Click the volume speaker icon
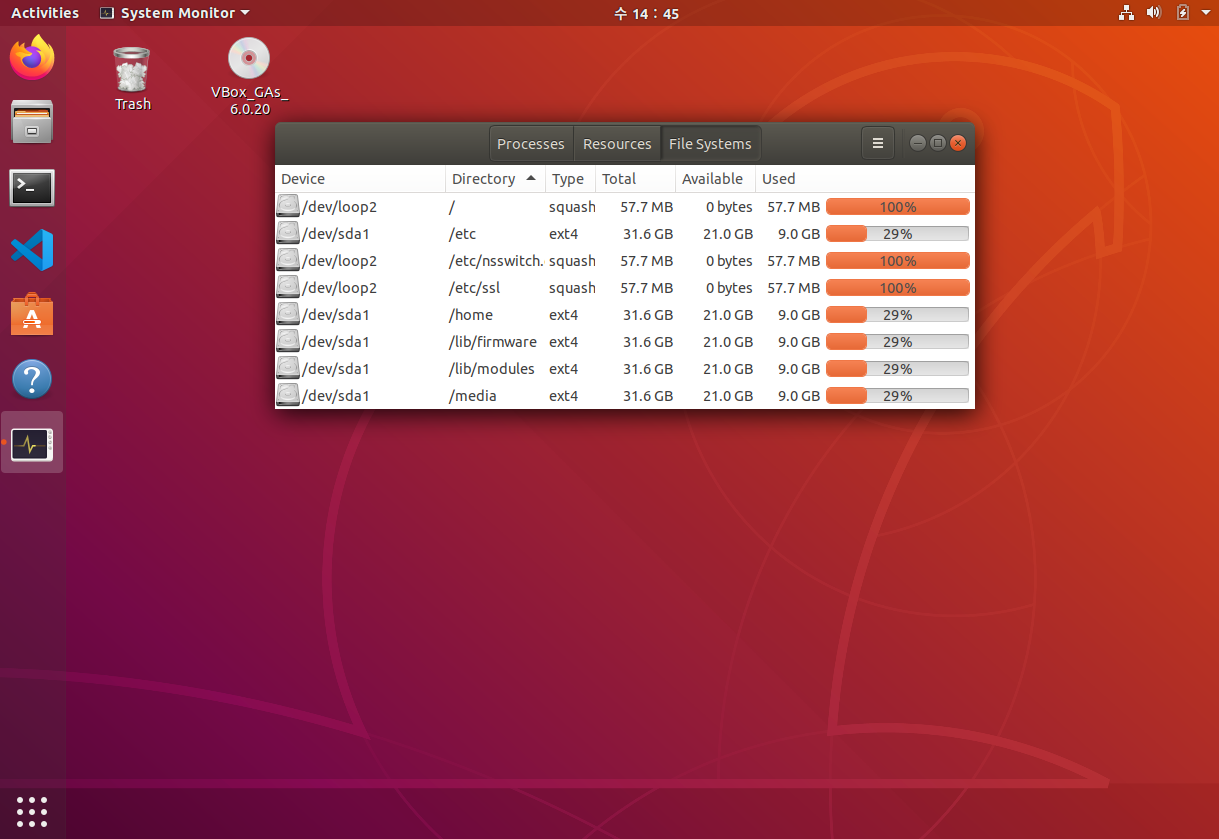 [1154, 13]
